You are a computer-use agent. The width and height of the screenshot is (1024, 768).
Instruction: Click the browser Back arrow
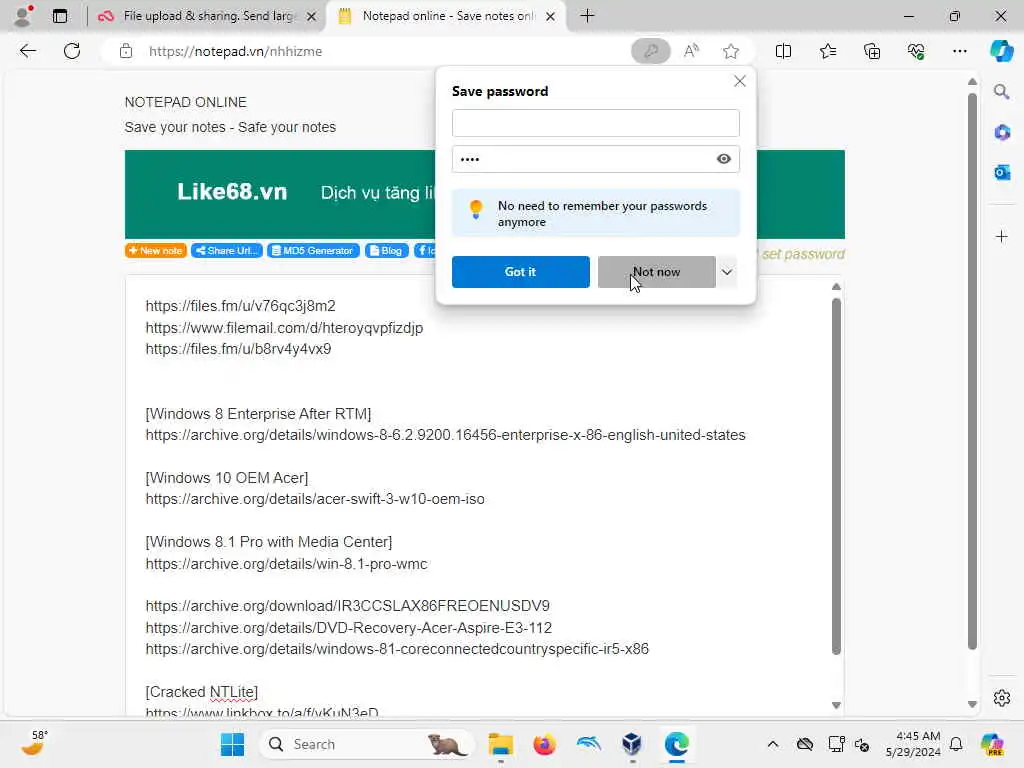click(x=27, y=51)
